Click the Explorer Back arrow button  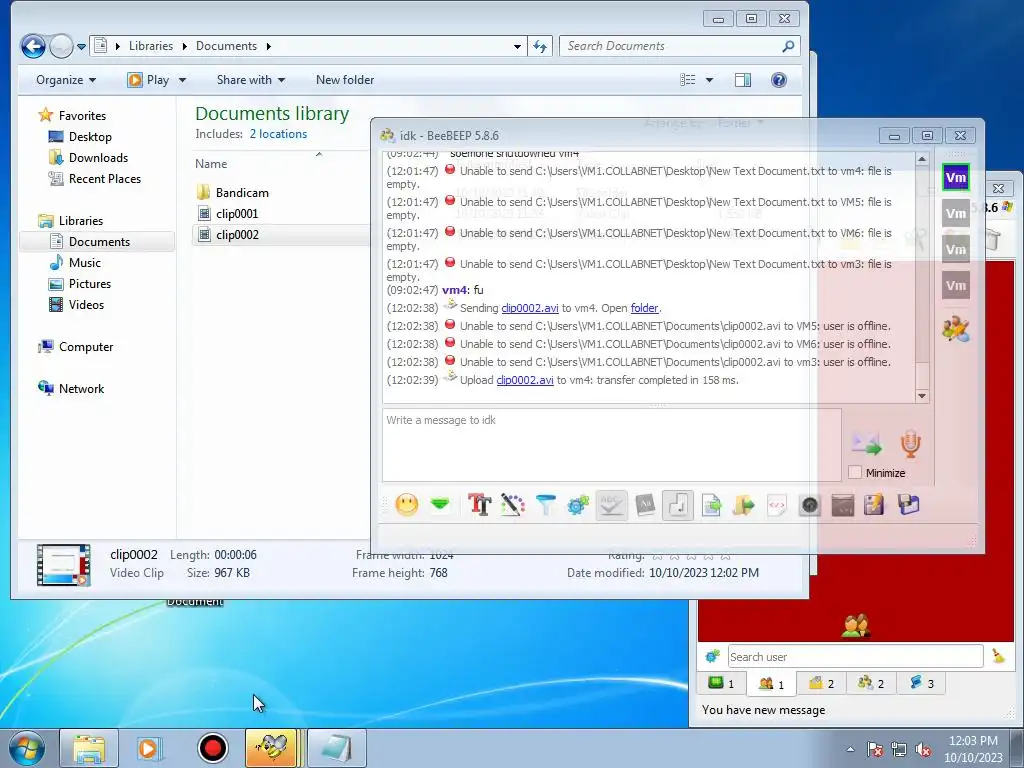coord(33,46)
